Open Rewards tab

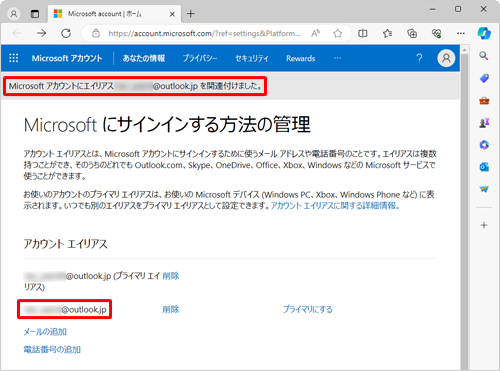[301, 59]
